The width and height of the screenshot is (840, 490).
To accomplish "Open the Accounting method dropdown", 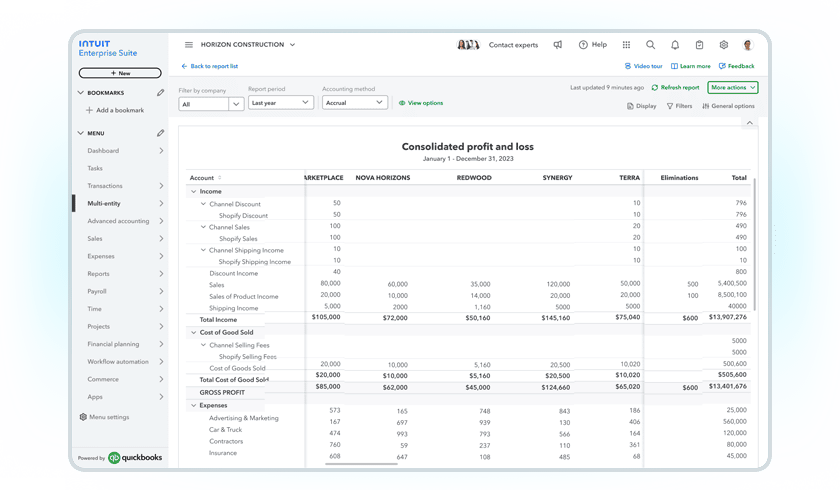I will tap(355, 102).
